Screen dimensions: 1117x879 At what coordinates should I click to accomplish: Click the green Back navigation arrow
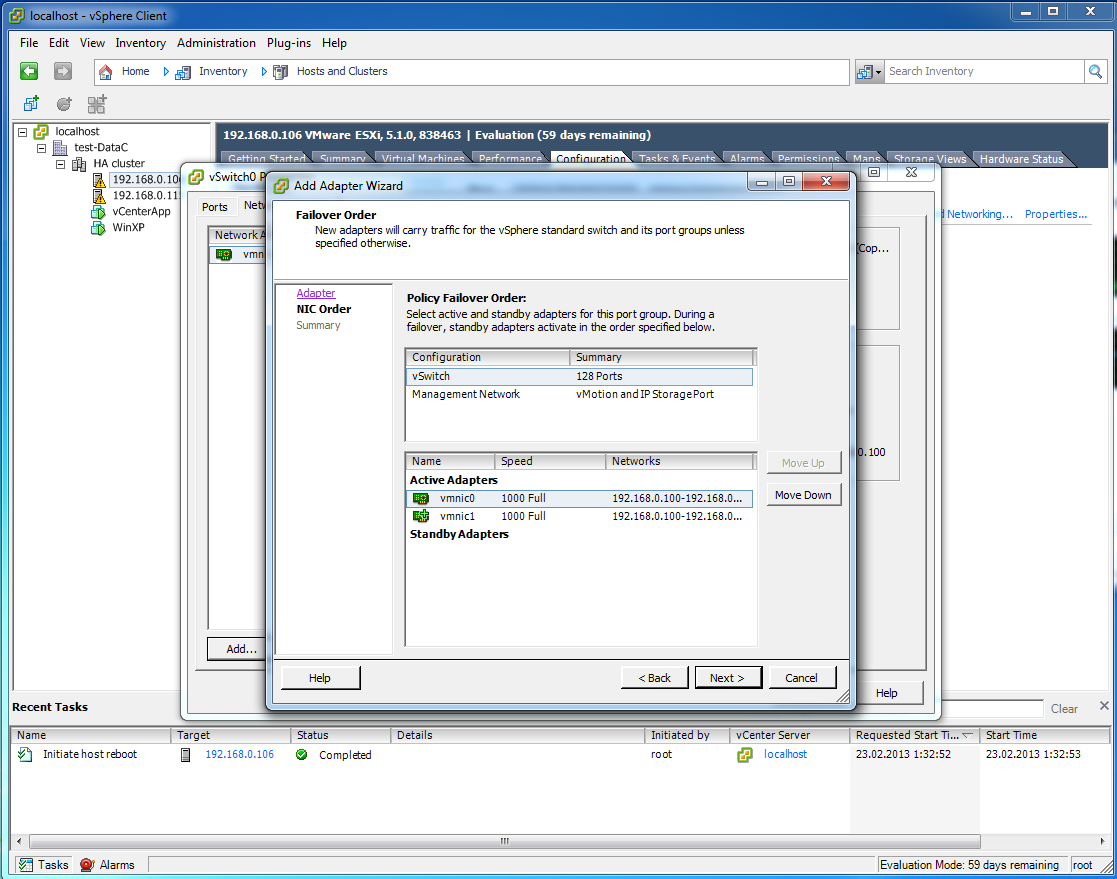29,71
